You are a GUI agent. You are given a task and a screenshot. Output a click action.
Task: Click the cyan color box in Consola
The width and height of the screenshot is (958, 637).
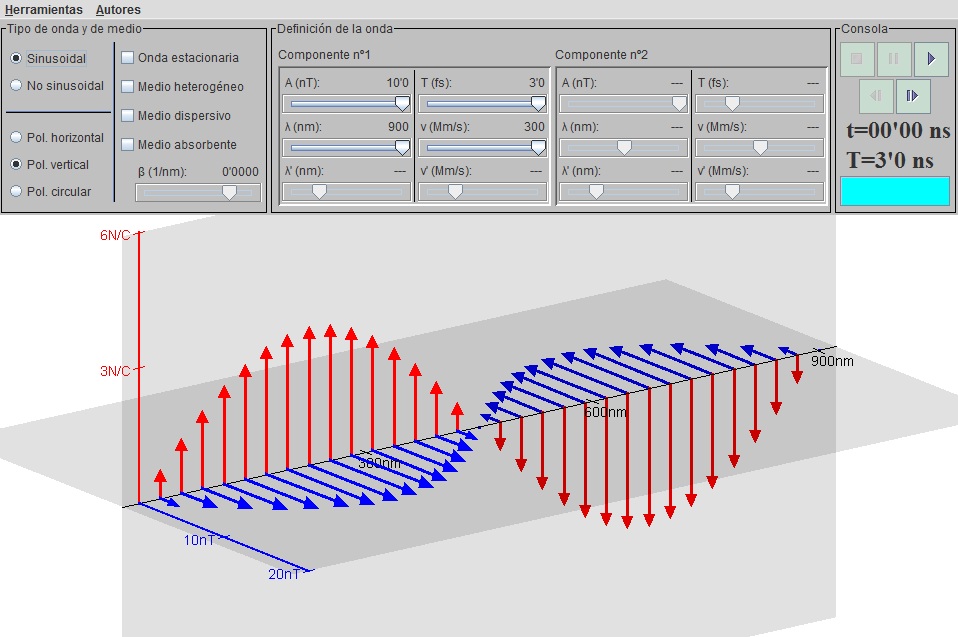pos(894,190)
